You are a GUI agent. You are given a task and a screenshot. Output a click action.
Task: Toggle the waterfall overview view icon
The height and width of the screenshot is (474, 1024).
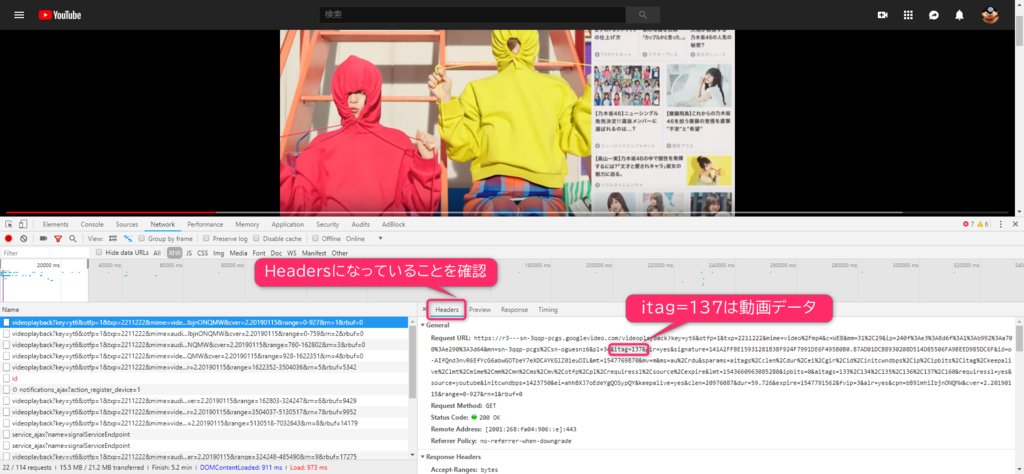[128, 239]
